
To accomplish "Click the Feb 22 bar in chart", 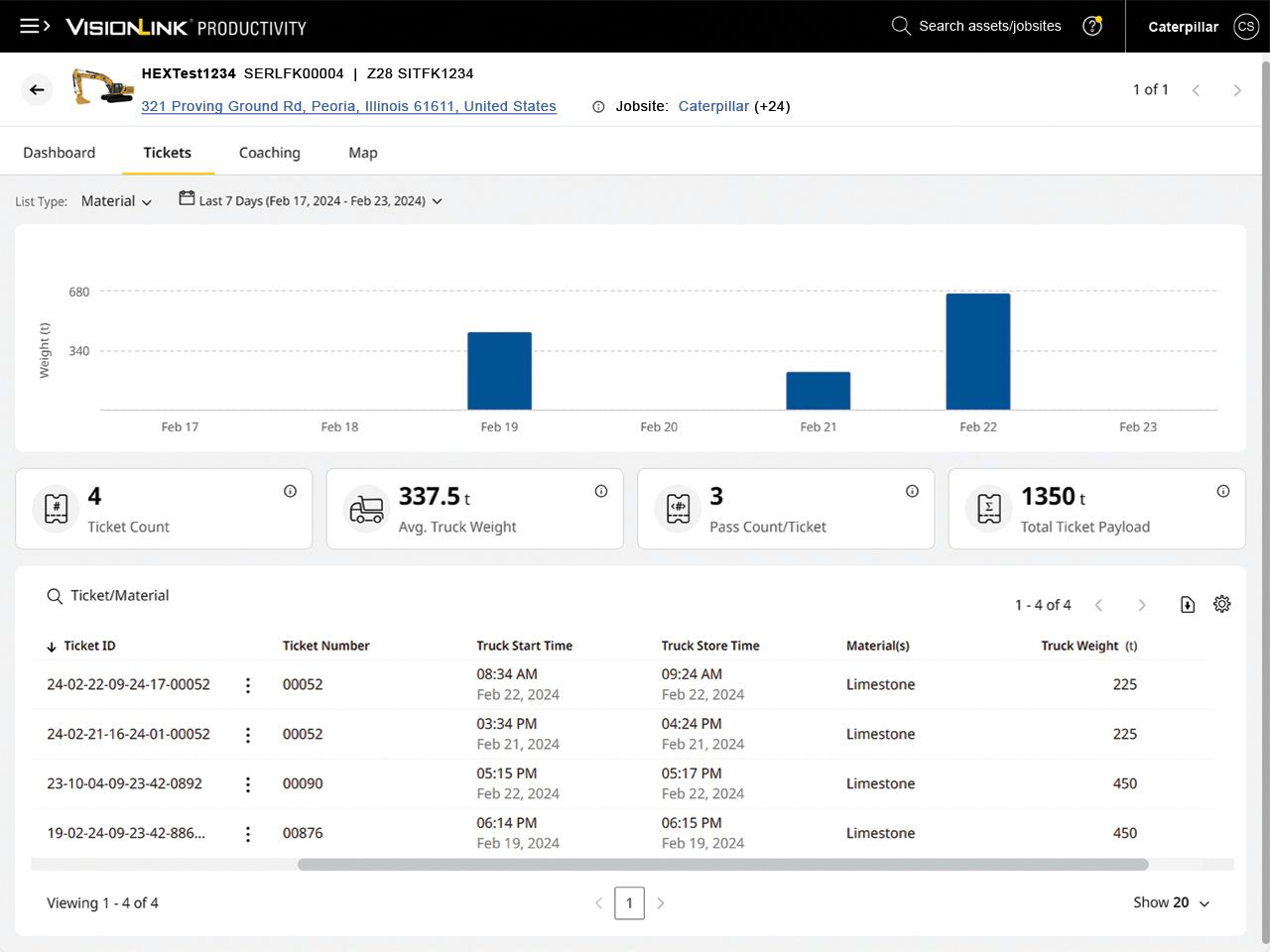I will [977, 351].
